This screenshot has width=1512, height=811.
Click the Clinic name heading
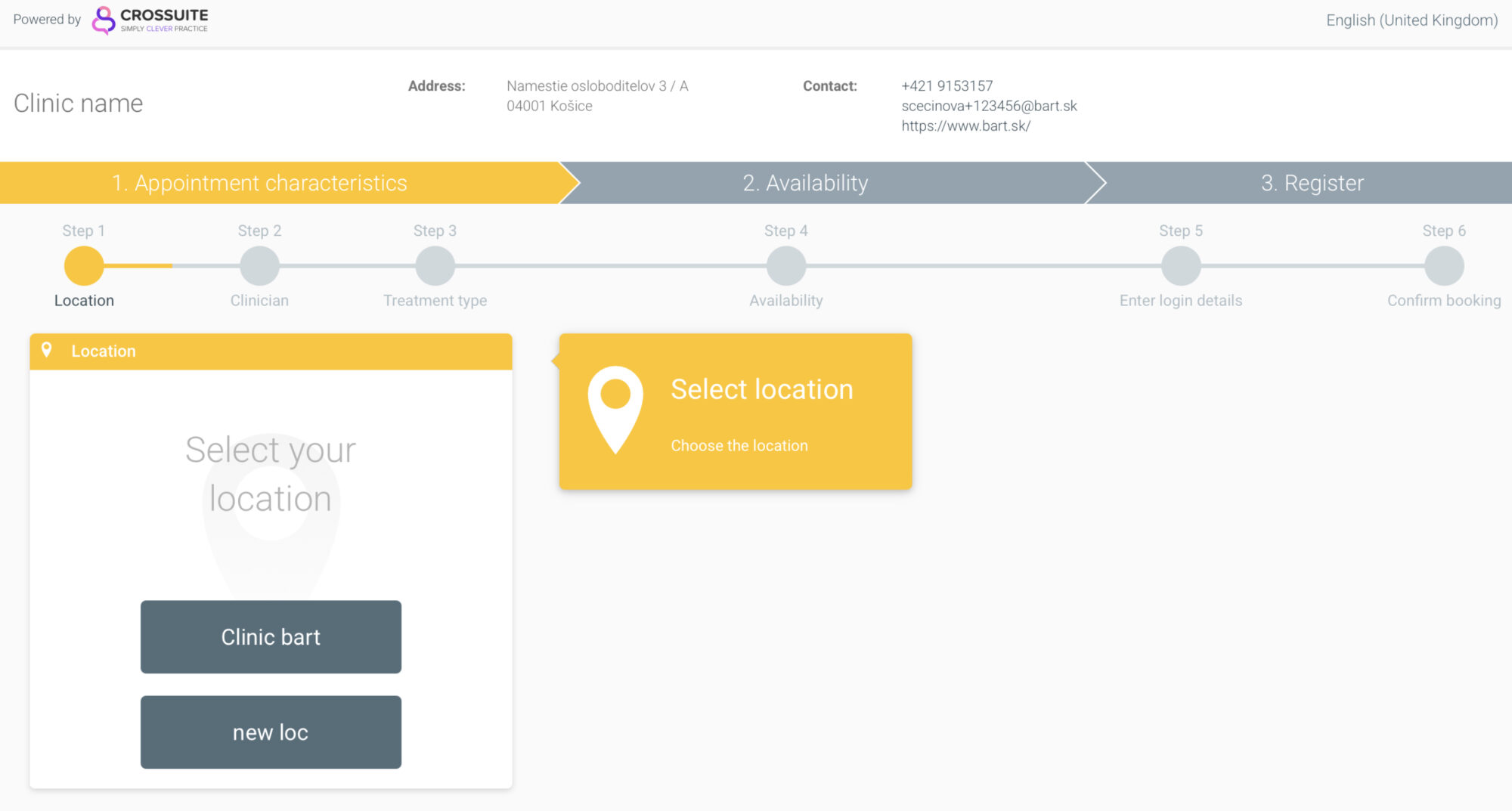pyautogui.click(x=79, y=104)
